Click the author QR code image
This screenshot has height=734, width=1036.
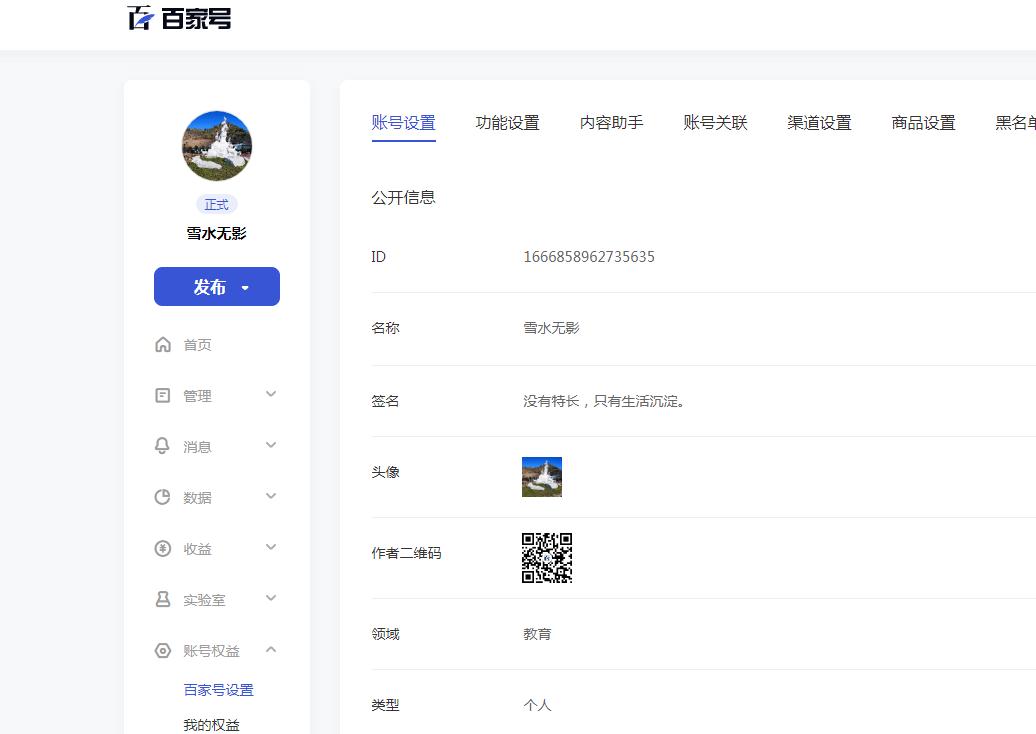tap(547, 558)
